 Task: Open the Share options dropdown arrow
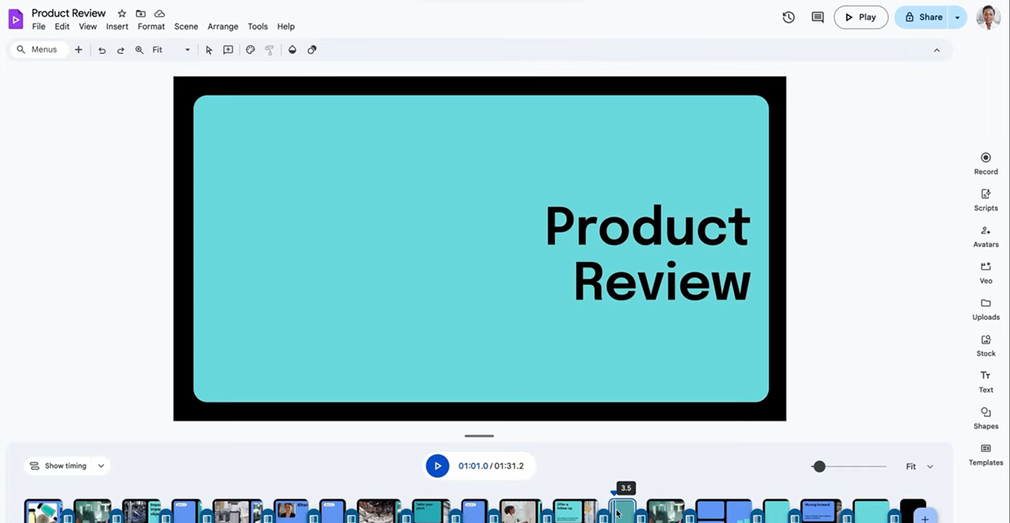tap(958, 17)
